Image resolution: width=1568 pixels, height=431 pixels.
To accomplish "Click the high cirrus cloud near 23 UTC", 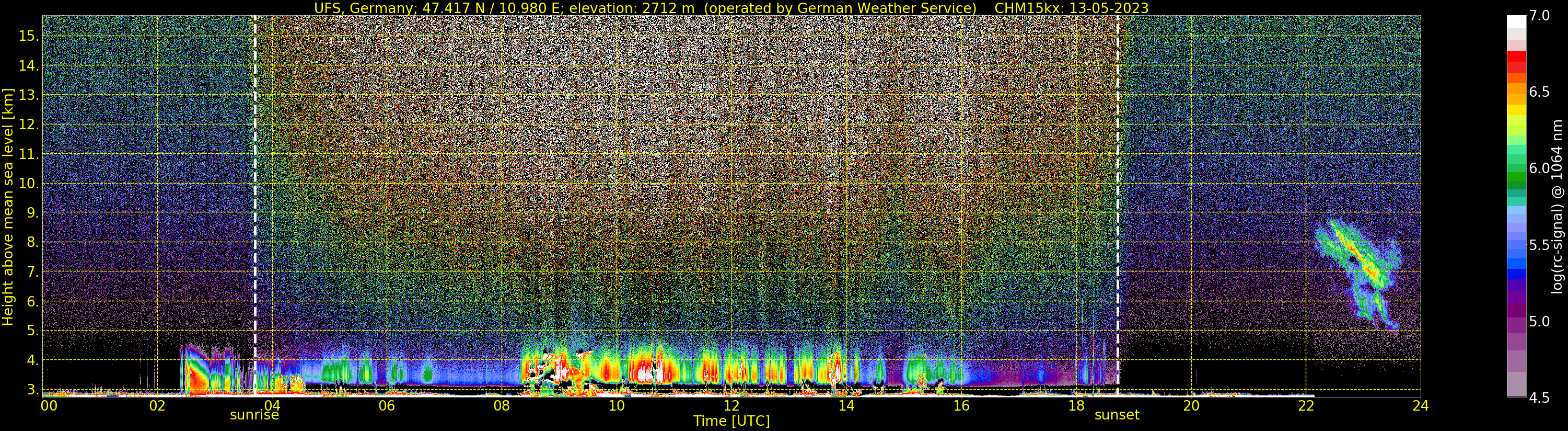I will (1357, 274).
